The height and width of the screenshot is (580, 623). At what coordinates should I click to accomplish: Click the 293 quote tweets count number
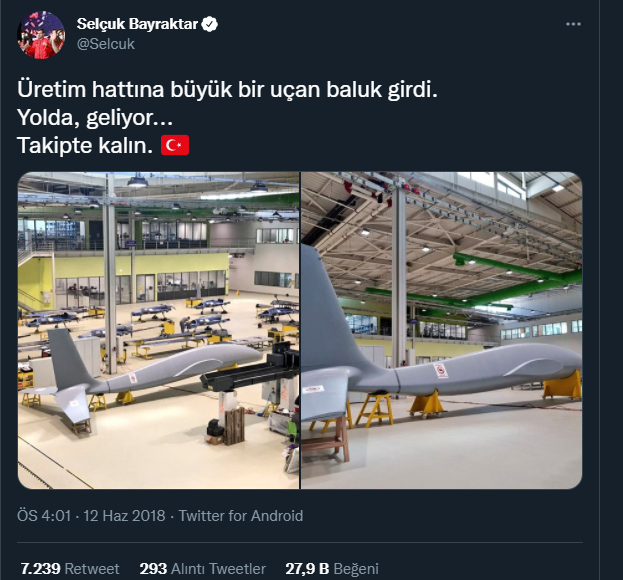pyautogui.click(x=153, y=568)
